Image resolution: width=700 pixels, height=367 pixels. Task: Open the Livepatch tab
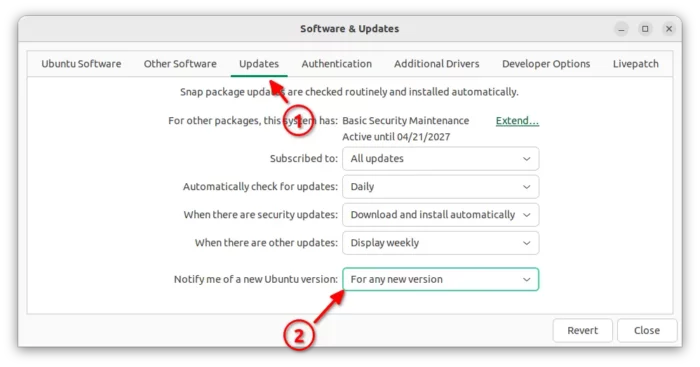[x=635, y=64]
